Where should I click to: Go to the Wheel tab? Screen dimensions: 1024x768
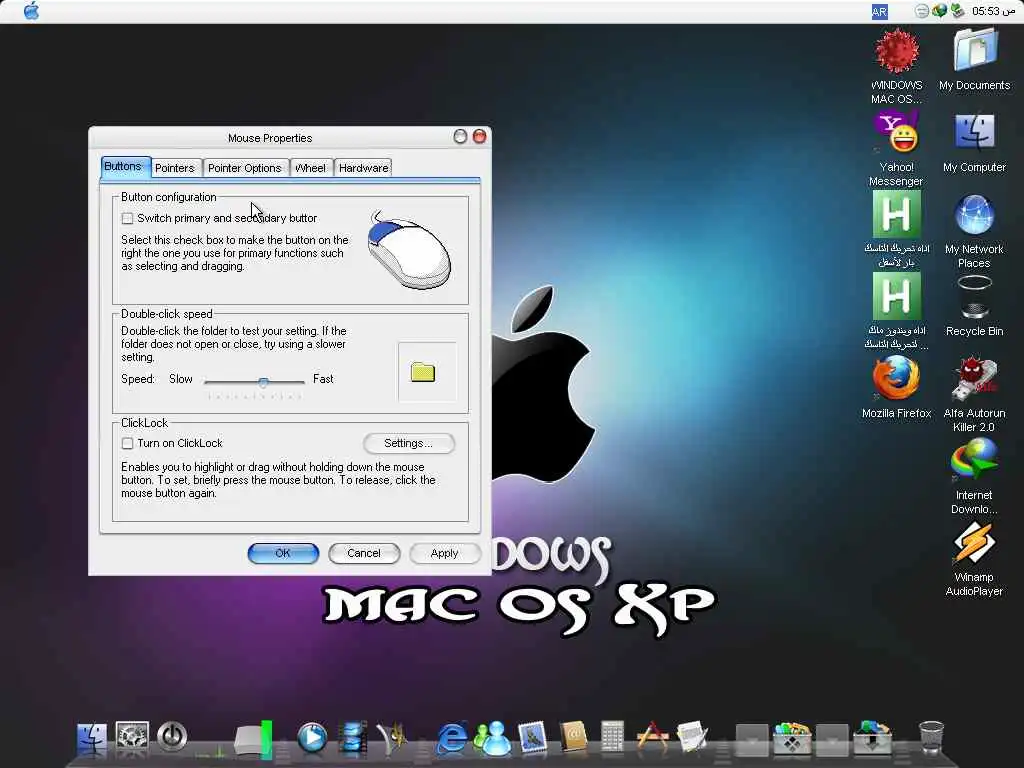coord(311,168)
